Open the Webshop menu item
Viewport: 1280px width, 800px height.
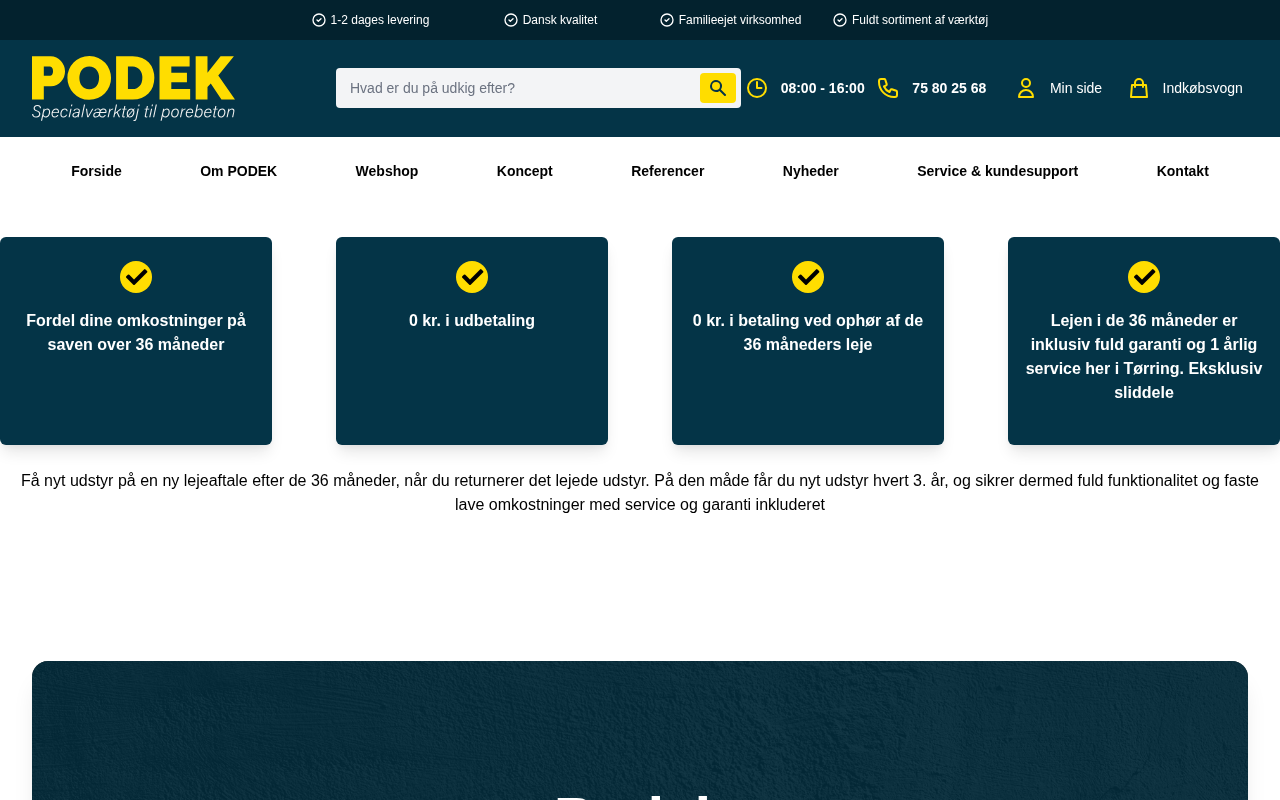387,171
